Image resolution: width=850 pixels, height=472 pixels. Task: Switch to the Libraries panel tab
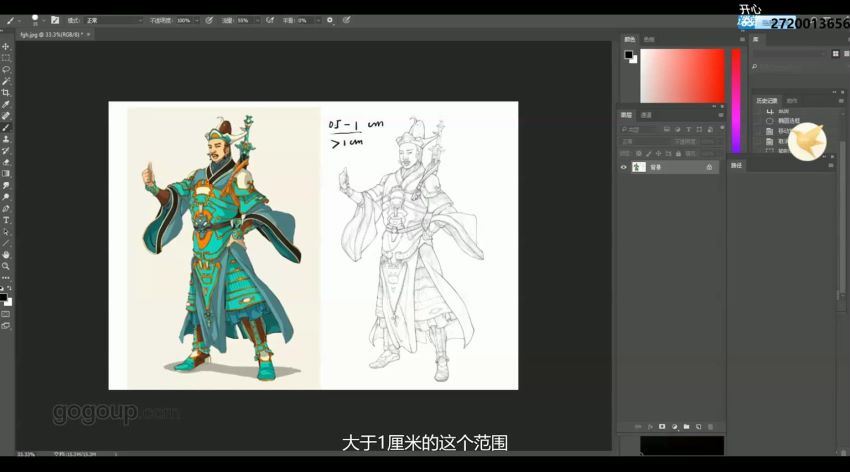(x=756, y=39)
